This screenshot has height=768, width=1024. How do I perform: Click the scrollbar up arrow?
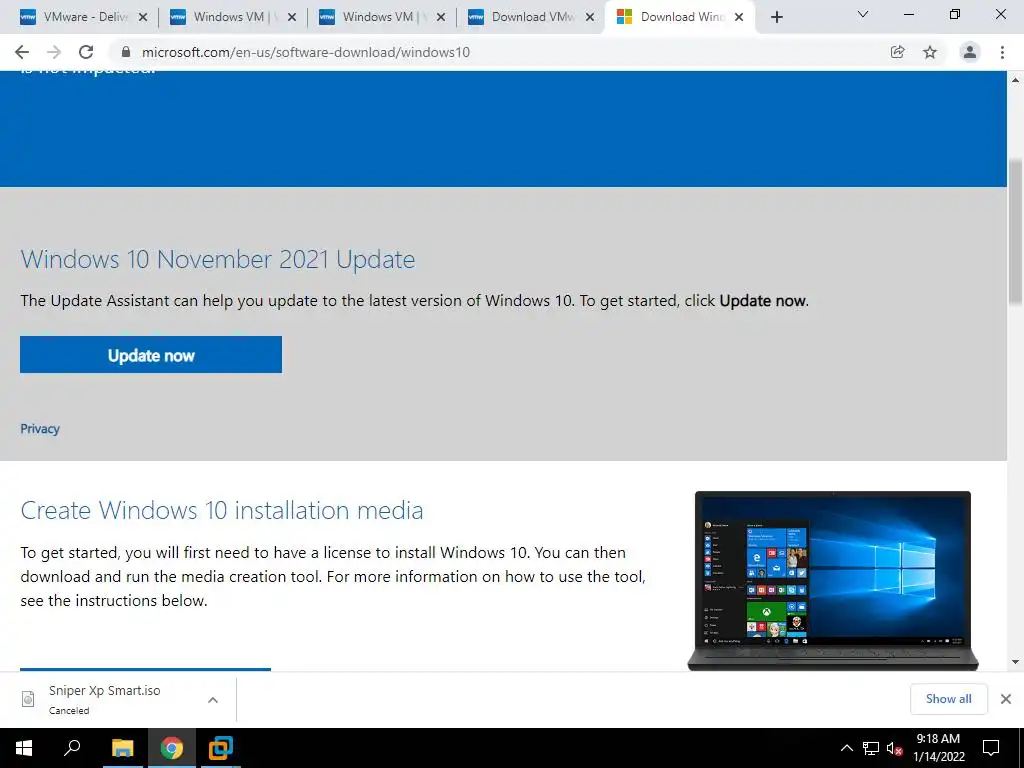(x=1016, y=80)
